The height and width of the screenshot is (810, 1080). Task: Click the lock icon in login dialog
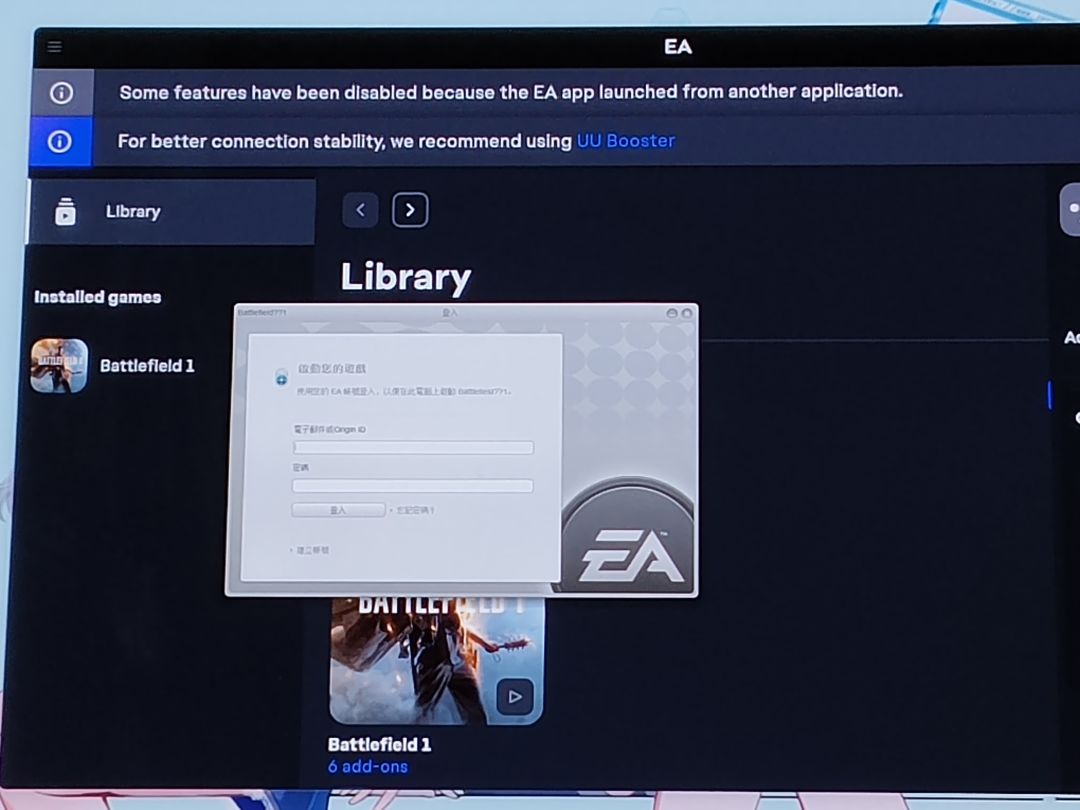coord(281,377)
